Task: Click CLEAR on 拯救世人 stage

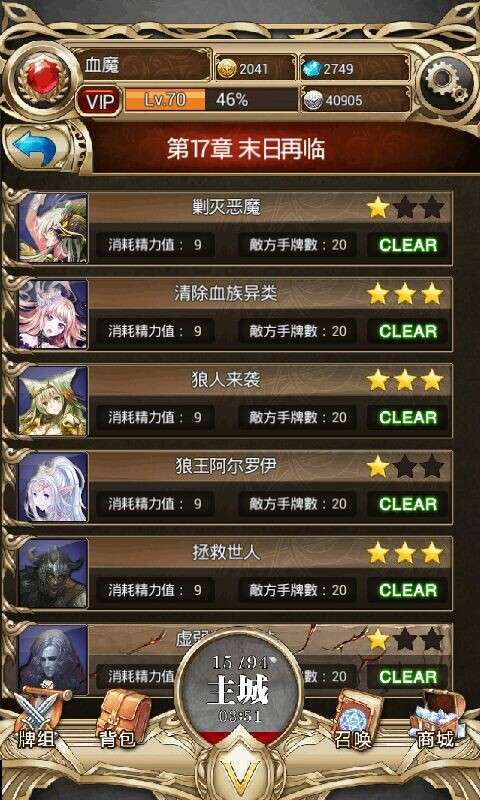Action: click(x=408, y=590)
